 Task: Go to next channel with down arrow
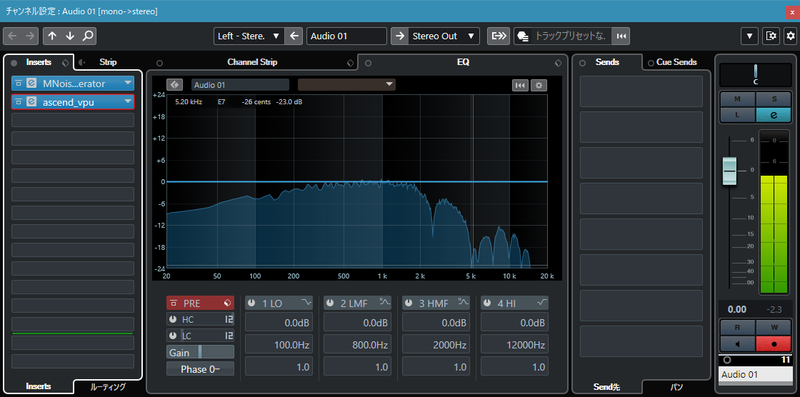click(x=70, y=36)
